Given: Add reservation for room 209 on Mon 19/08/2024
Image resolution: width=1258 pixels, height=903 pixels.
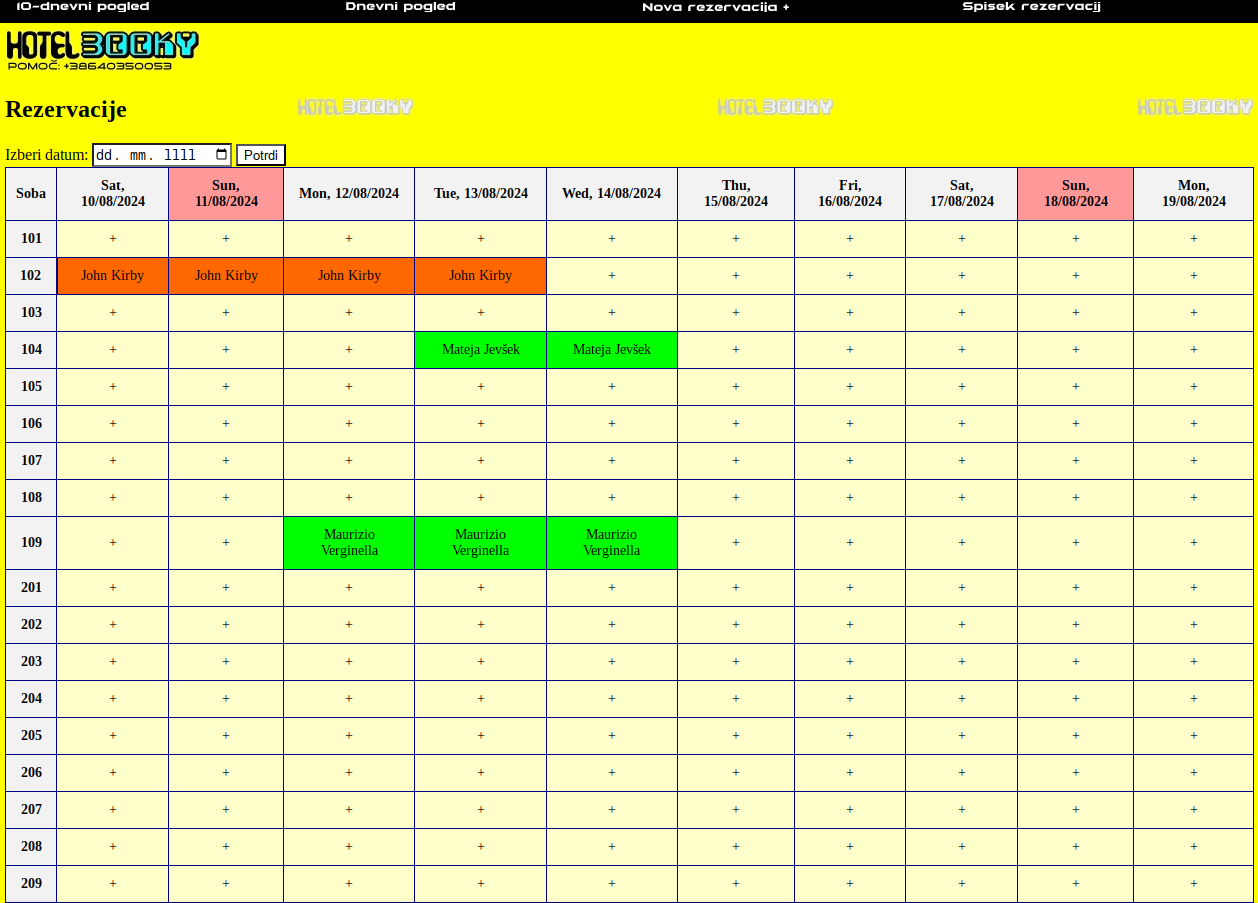Looking at the screenshot, I should 1193,884.
